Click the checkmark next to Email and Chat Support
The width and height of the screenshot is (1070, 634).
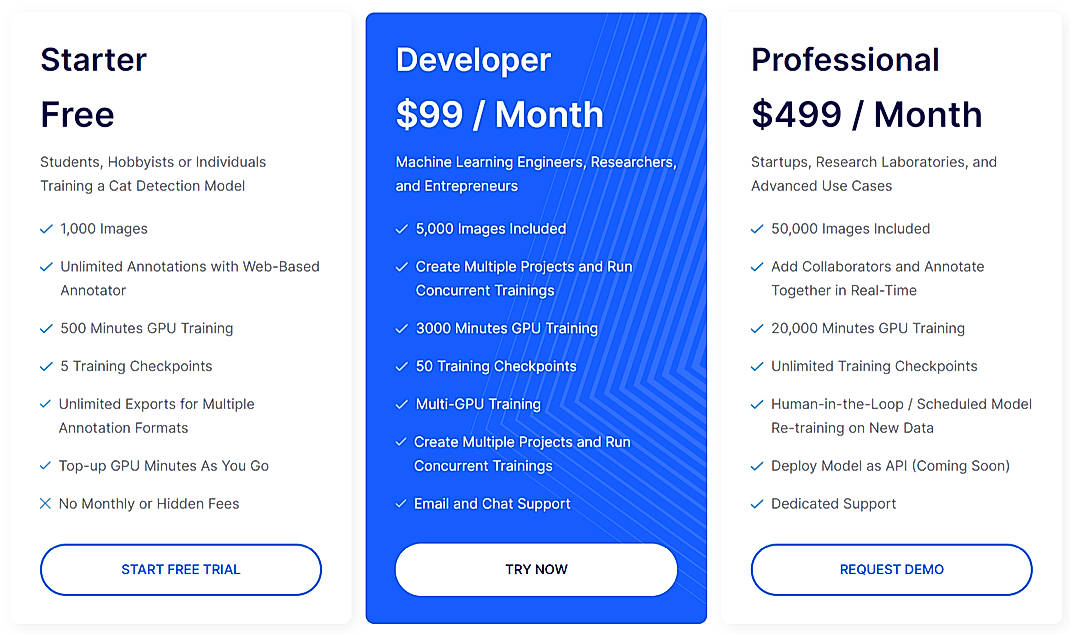(x=402, y=504)
